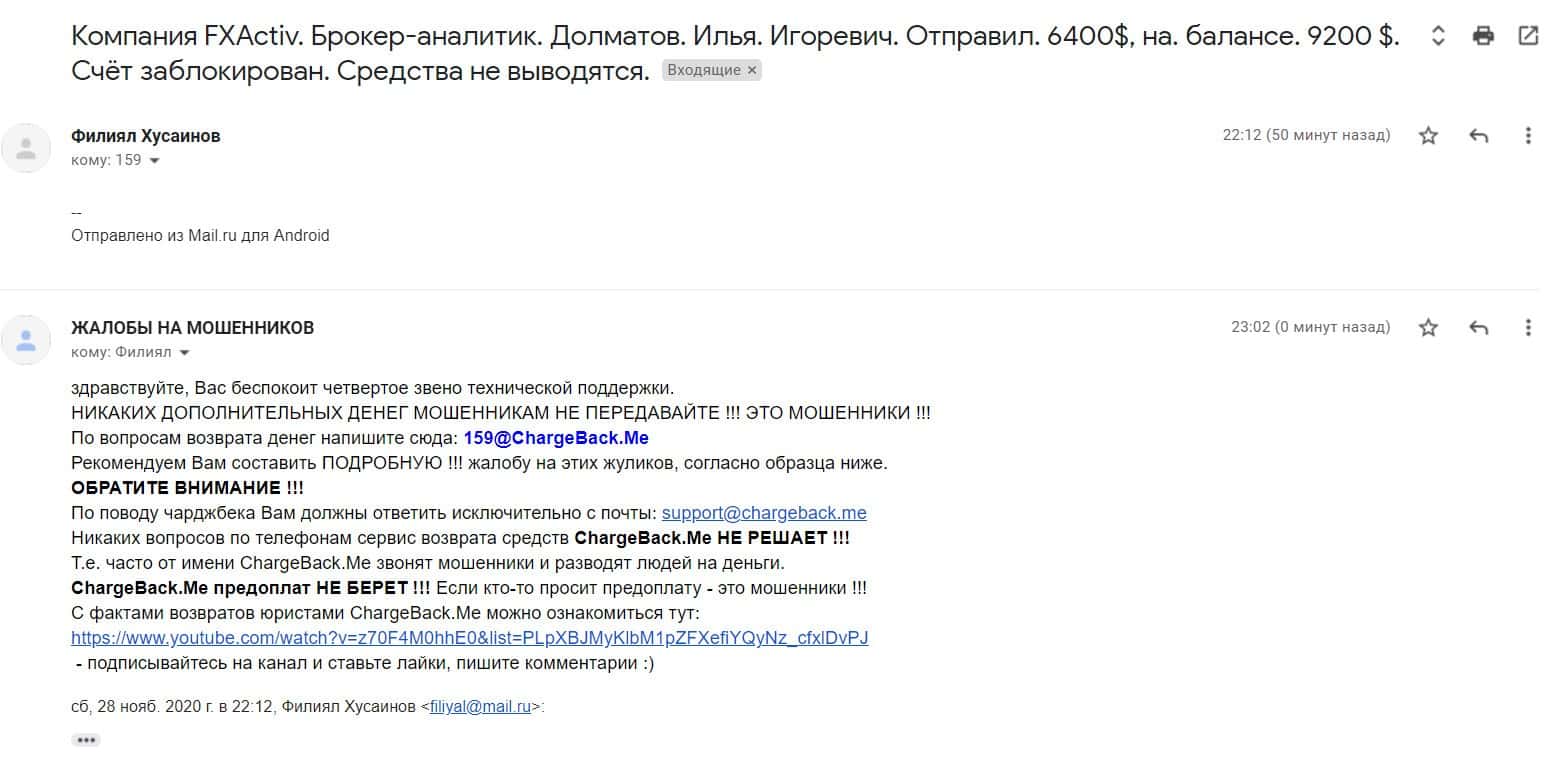Open conversation in a new window
The width and height of the screenshot is (1558, 766).
(x=1528, y=37)
